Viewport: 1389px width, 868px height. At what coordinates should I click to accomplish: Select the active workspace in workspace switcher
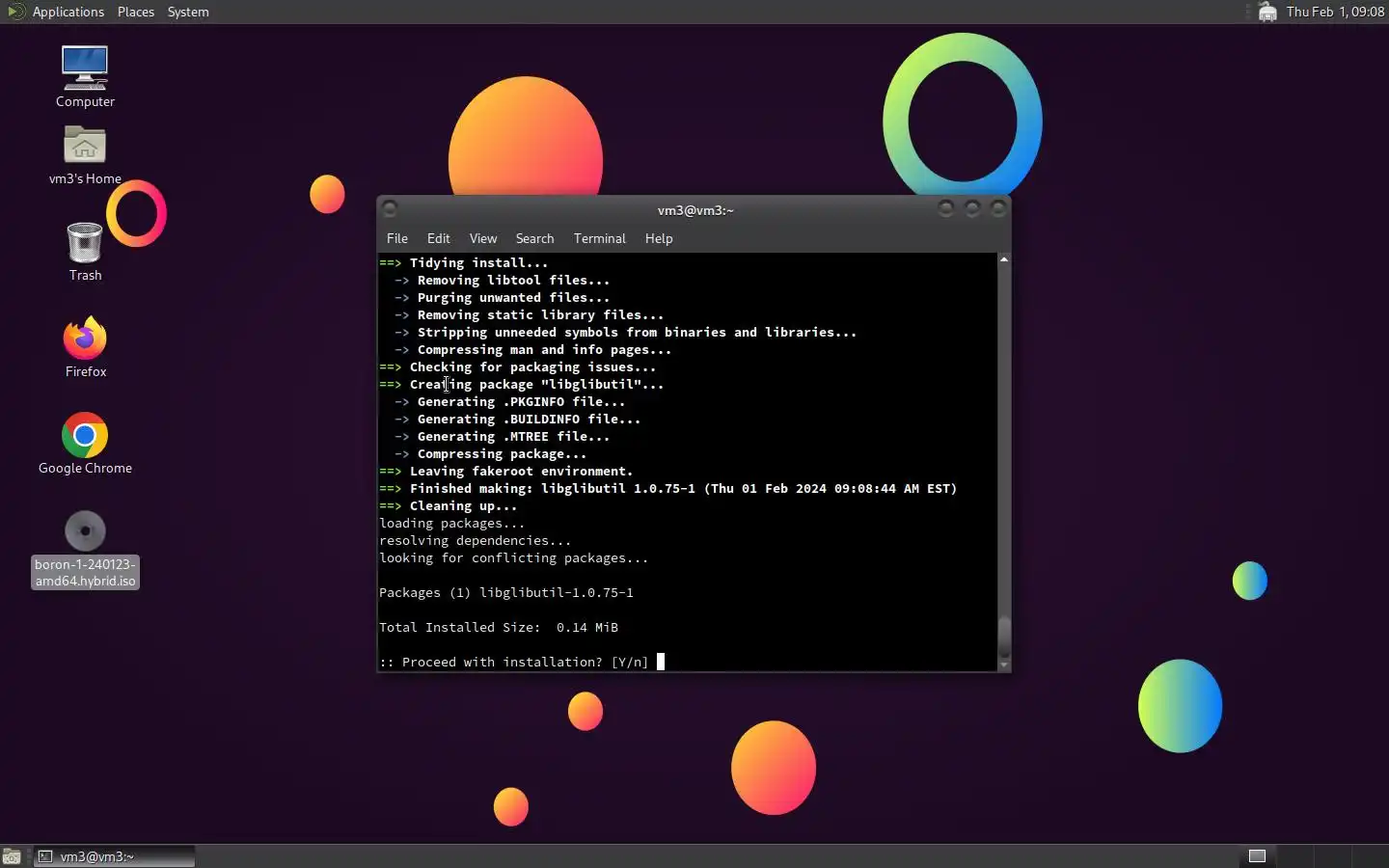pos(1257,856)
